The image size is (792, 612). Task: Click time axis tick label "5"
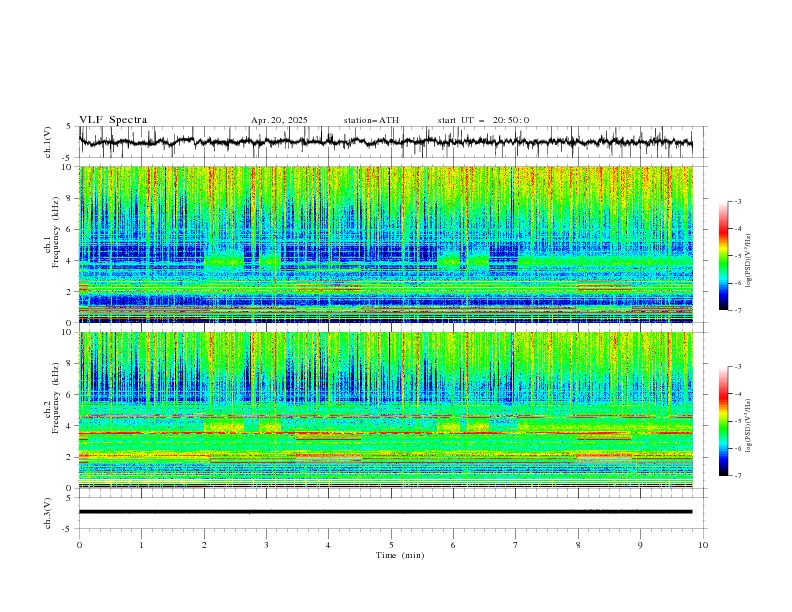[391, 545]
